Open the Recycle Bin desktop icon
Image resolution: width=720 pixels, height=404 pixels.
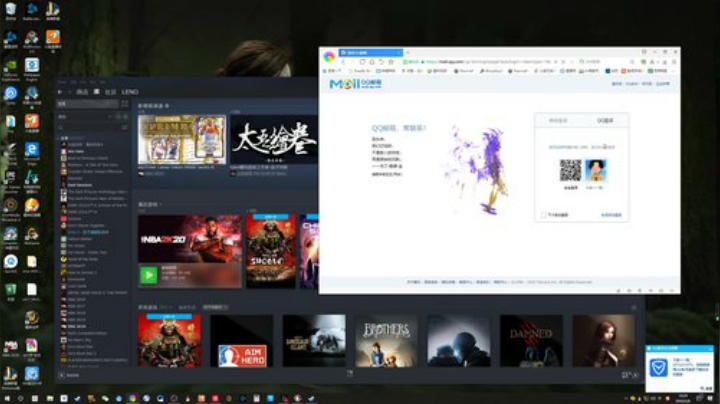pyautogui.click(x=11, y=11)
